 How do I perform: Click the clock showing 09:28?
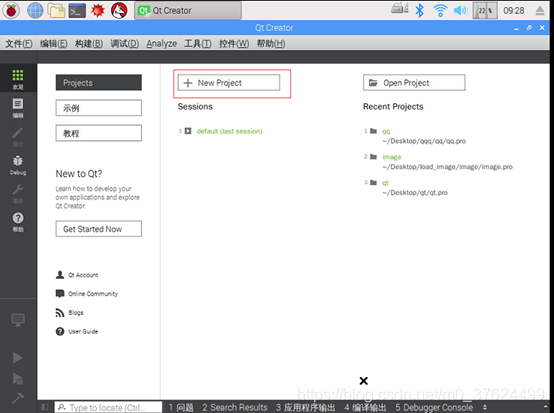[514, 11]
